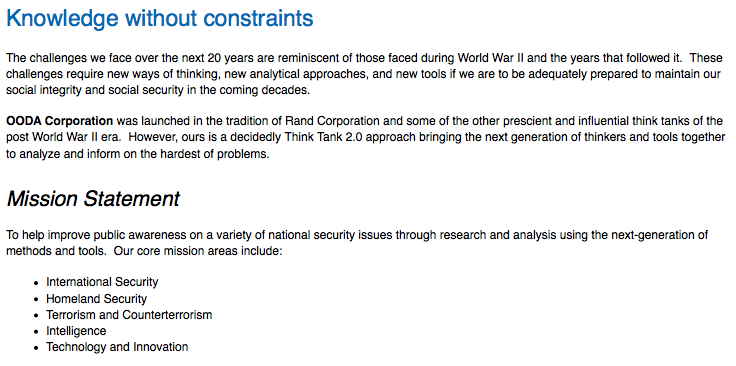Select the 'Homeland Security' list item
The width and height of the screenshot is (736, 366).
click(x=96, y=298)
